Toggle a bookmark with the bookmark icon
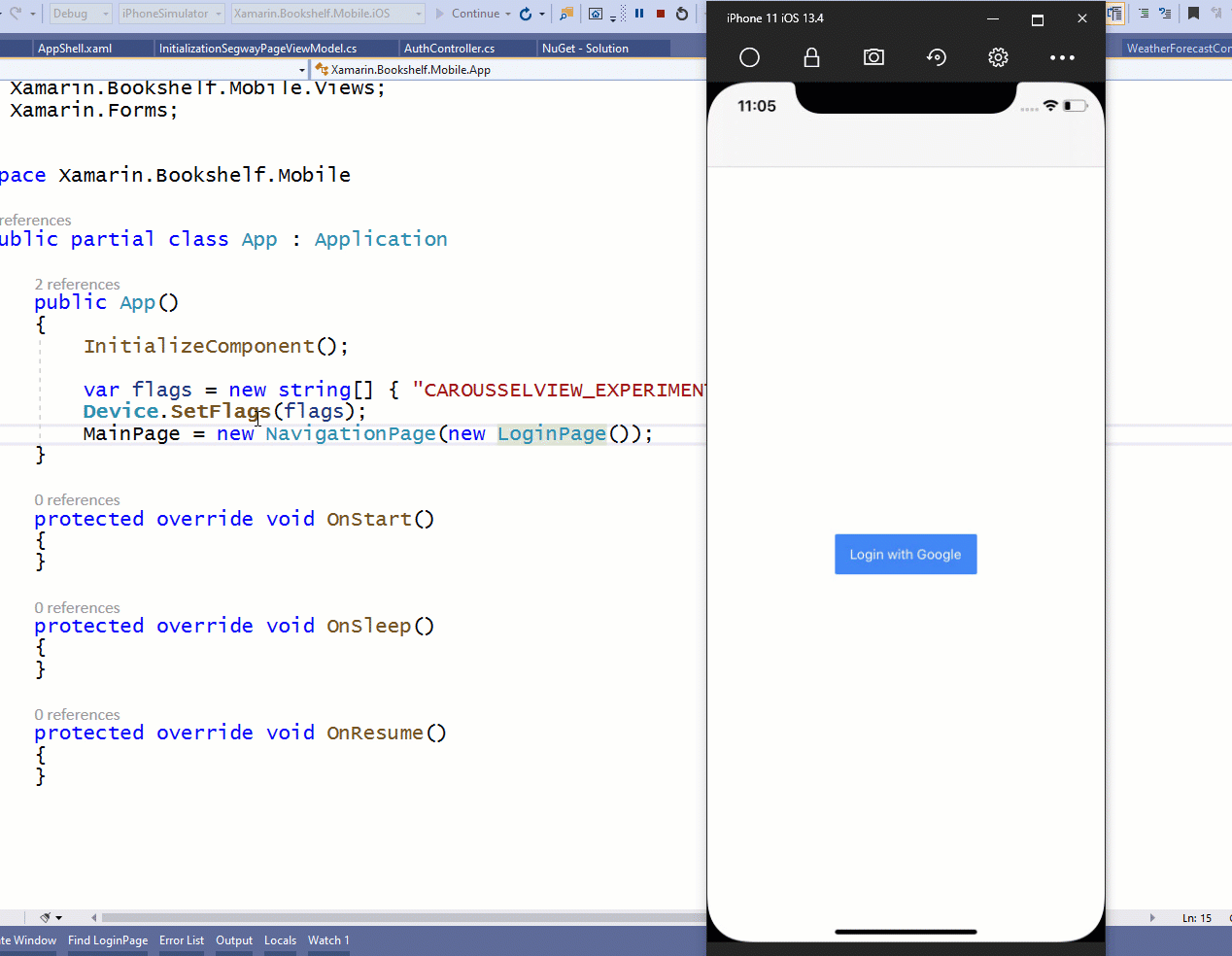 coord(1194,14)
